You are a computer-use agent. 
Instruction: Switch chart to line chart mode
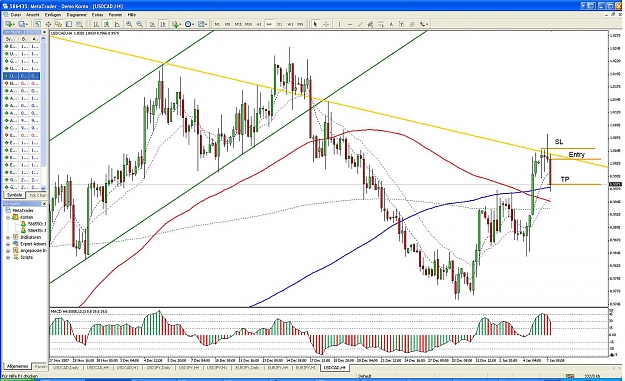click(117, 24)
